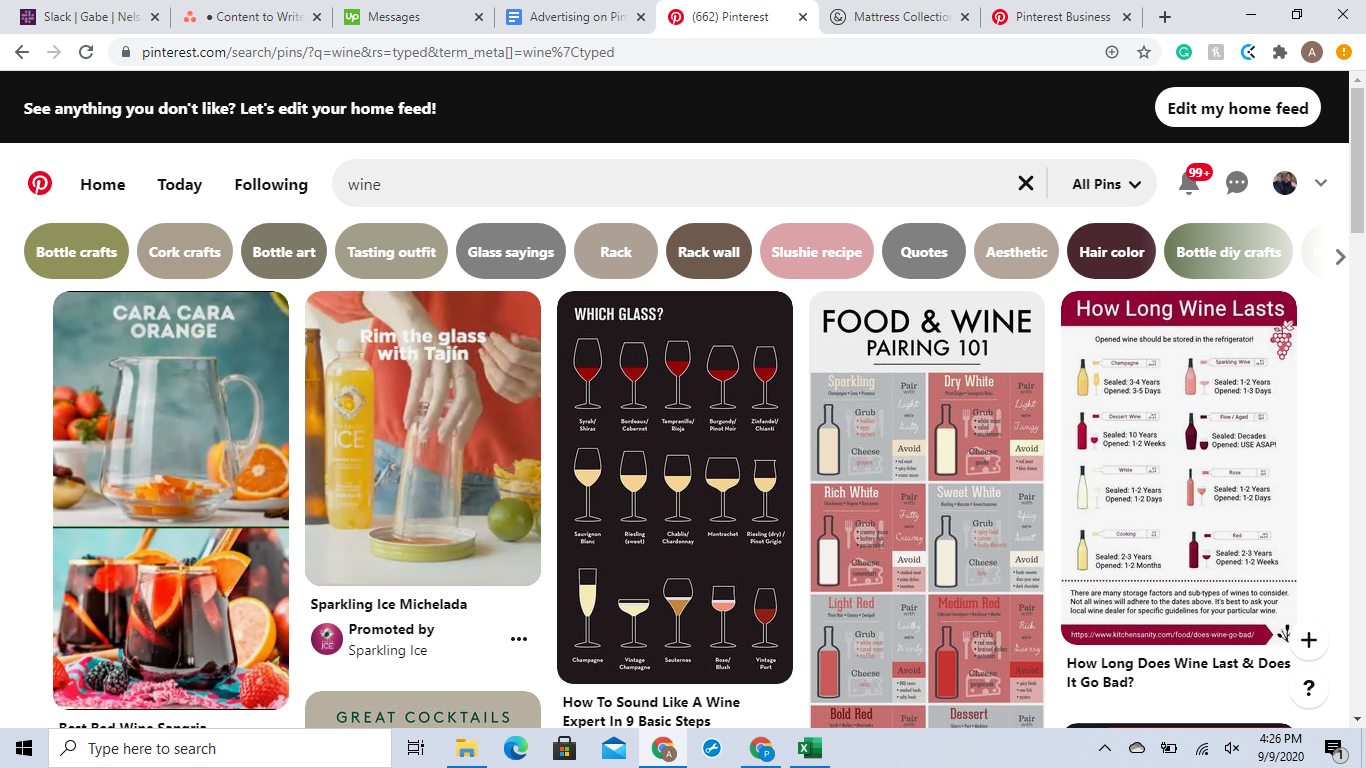Viewport: 1366px width, 768px height.
Task: Open the Which Glass wine chart pin
Action: click(x=675, y=487)
